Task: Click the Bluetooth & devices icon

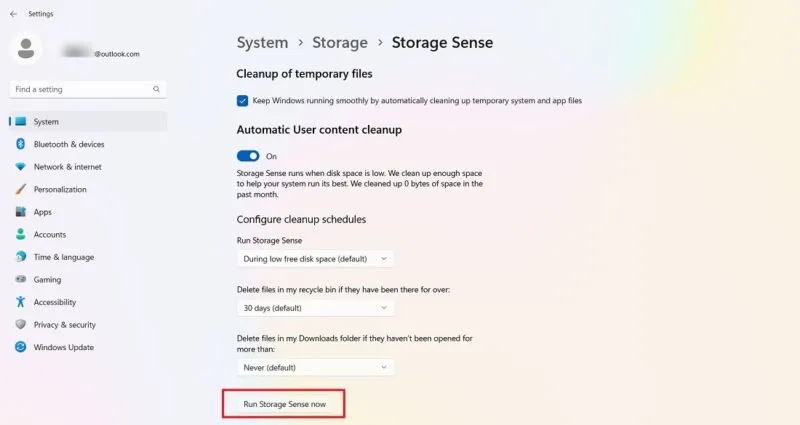Action: tap(20, 144)
